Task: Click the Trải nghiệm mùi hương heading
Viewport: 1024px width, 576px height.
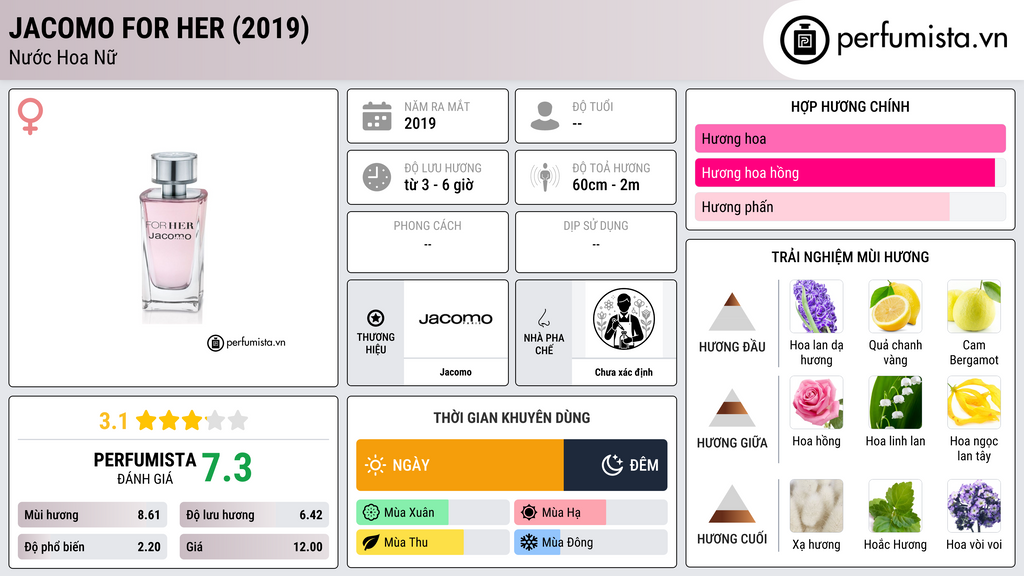Action: pyautogui.click(x=850, y=257)
